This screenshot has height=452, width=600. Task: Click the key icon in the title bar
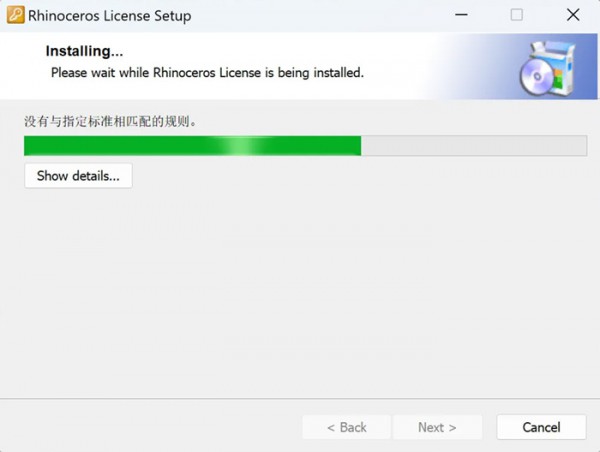(15, 15)
